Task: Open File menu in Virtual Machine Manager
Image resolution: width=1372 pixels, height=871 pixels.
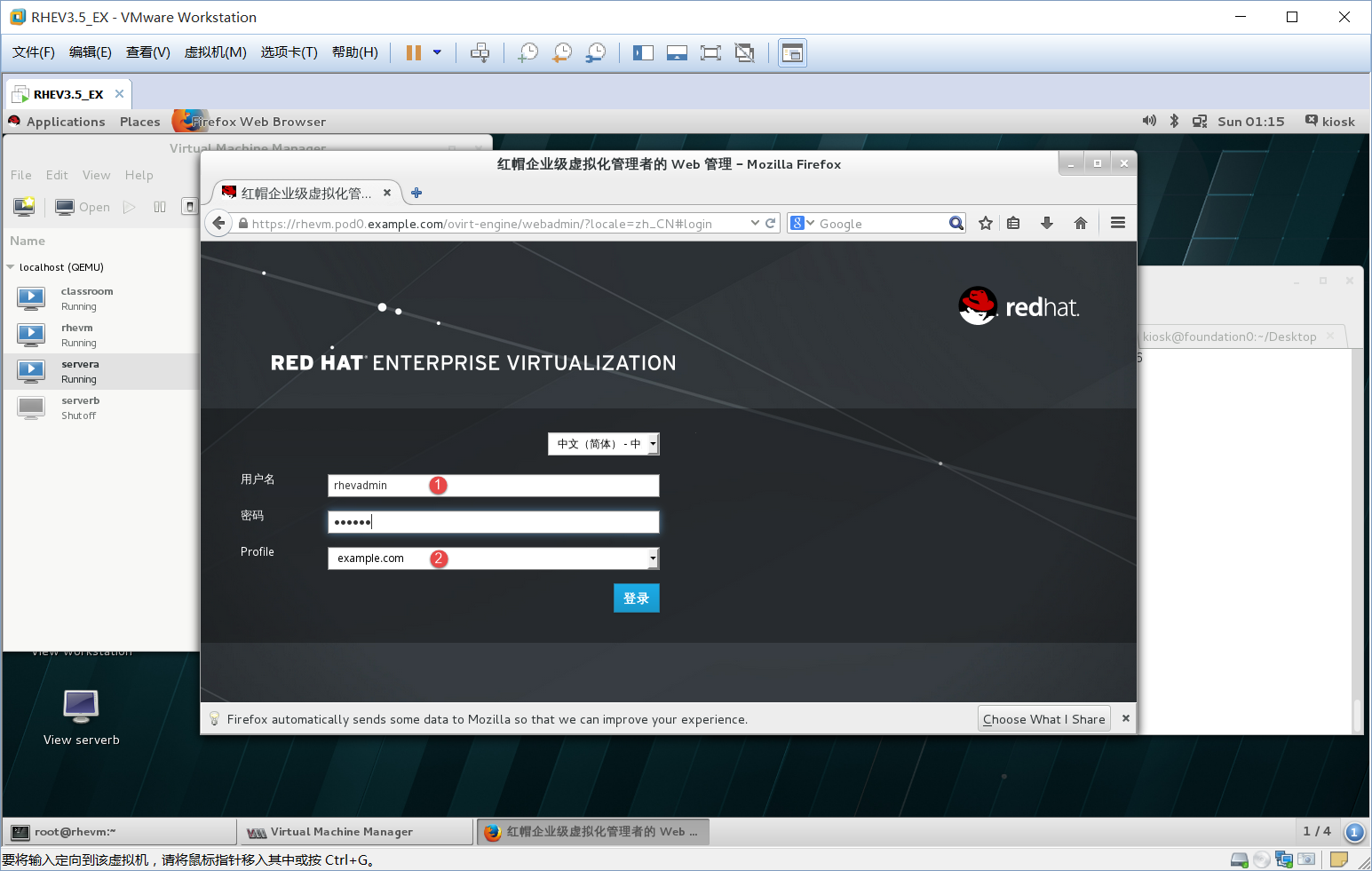Action: (21, 175)
